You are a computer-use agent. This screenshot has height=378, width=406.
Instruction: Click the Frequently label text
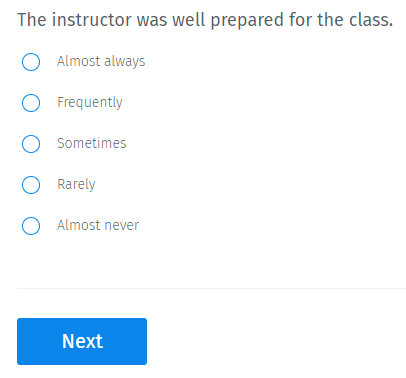[x=90, y=103]
